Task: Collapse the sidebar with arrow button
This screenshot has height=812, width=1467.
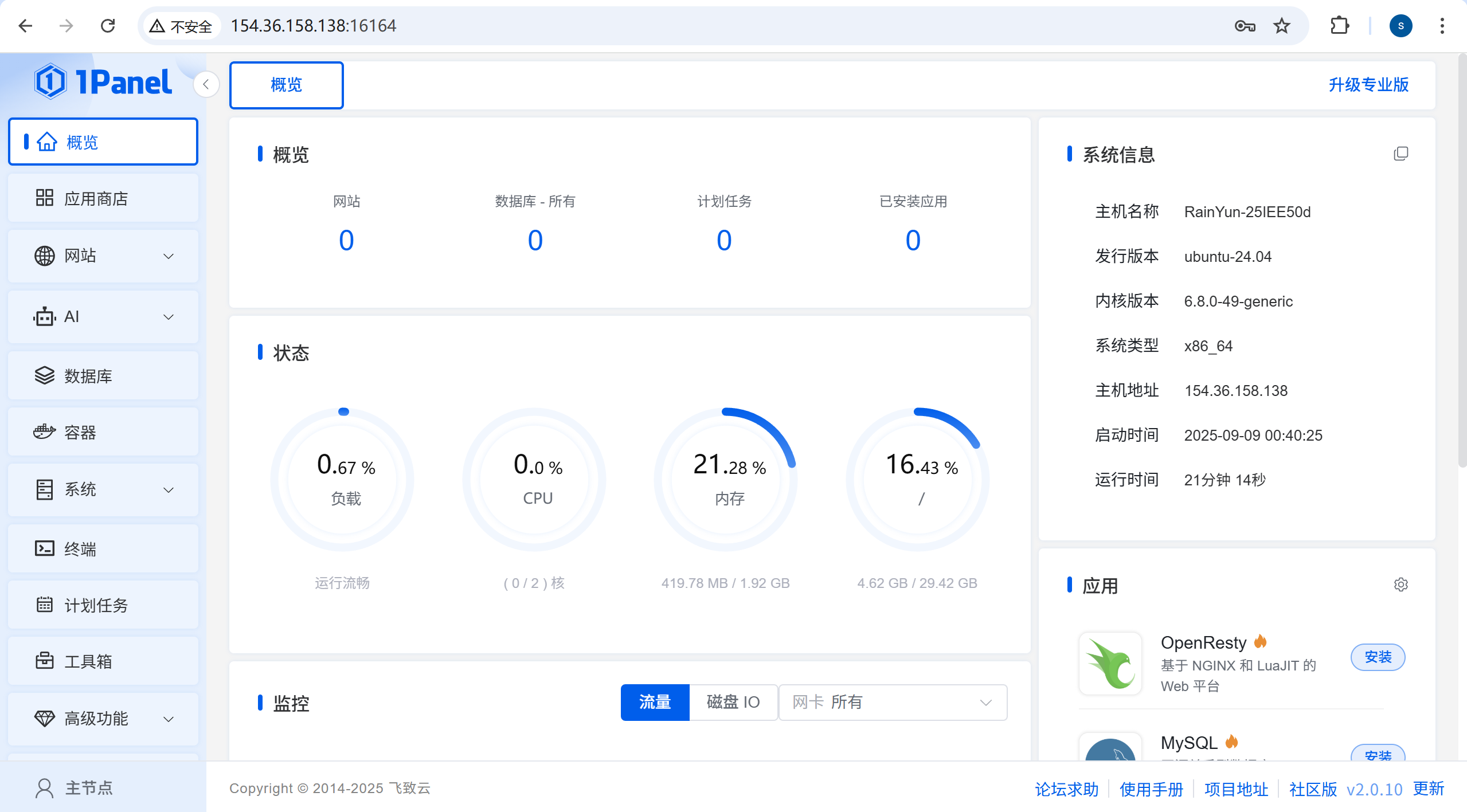Action: [x=206, y=85]
